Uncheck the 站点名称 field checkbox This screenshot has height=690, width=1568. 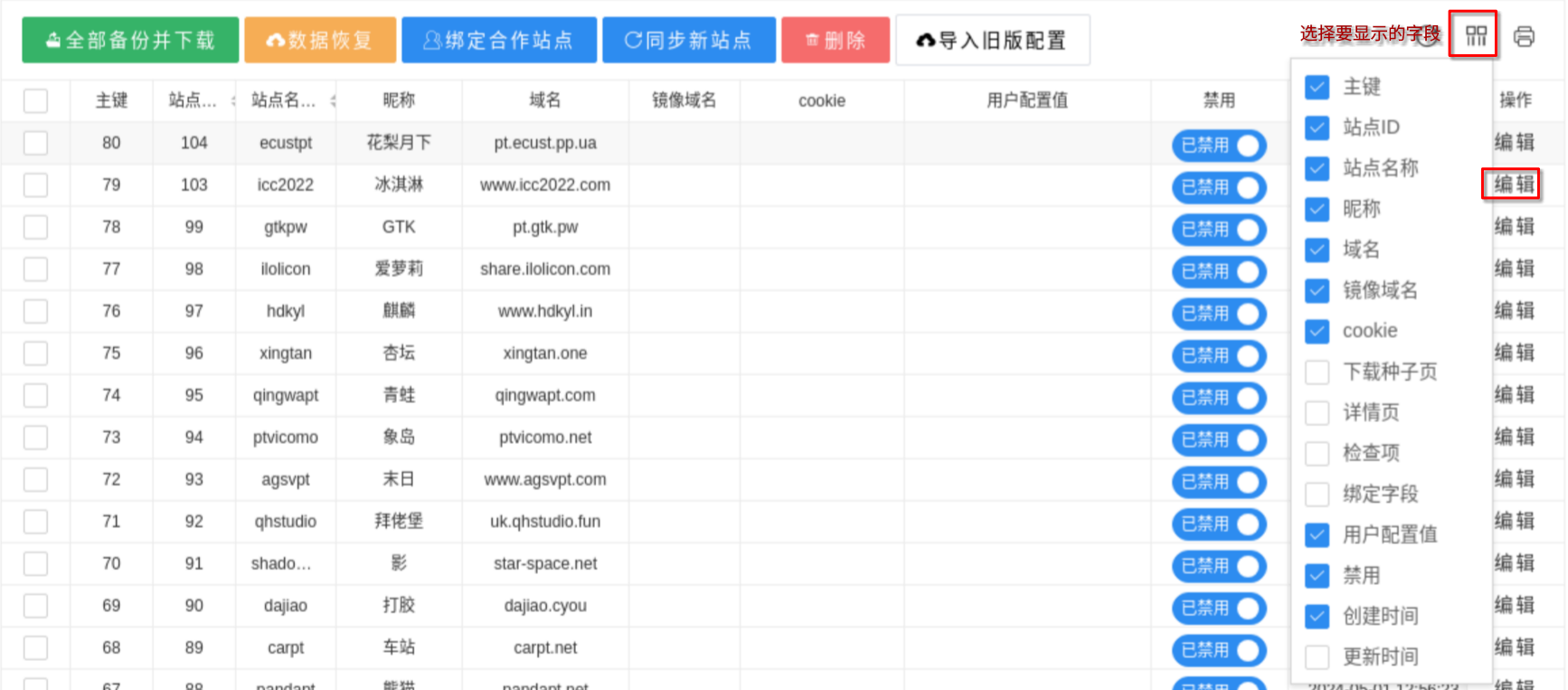(x=1318, y=168)
